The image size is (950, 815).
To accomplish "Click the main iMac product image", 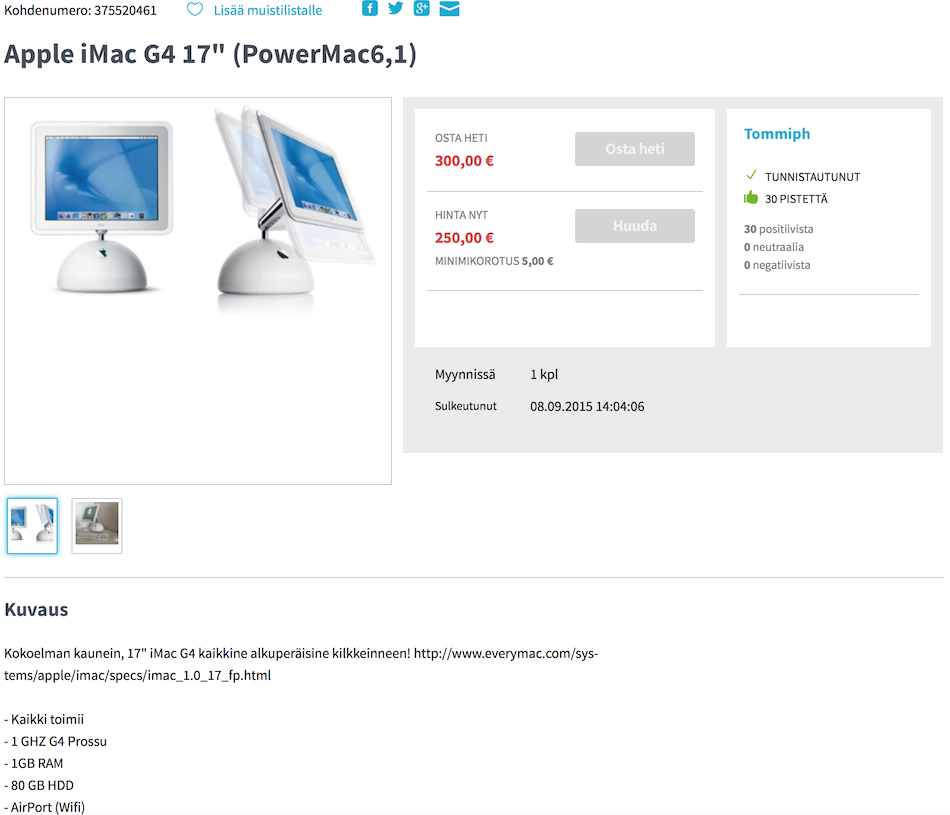I will pyautogui.click(x=198, y=291).
